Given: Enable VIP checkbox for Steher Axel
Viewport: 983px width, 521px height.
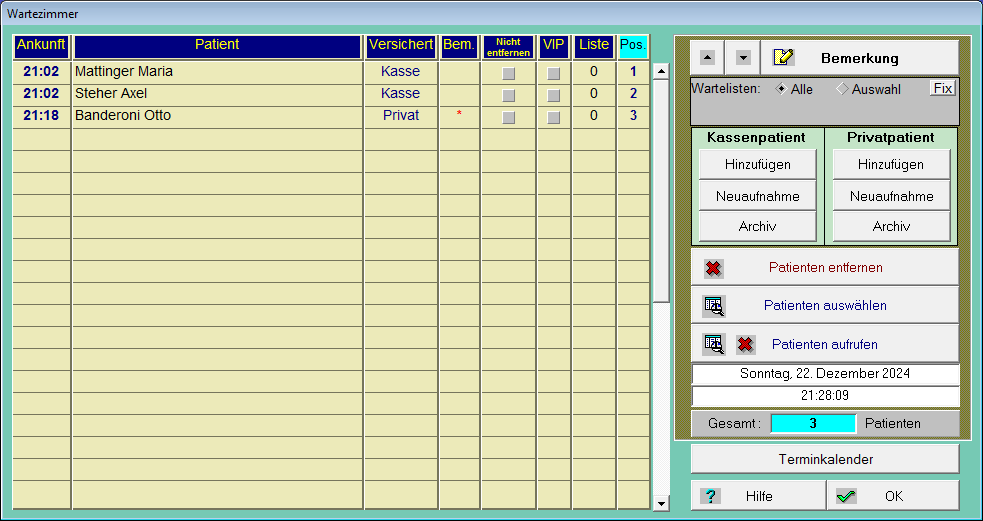Looking at the screenshot, I should coord(554,95).
